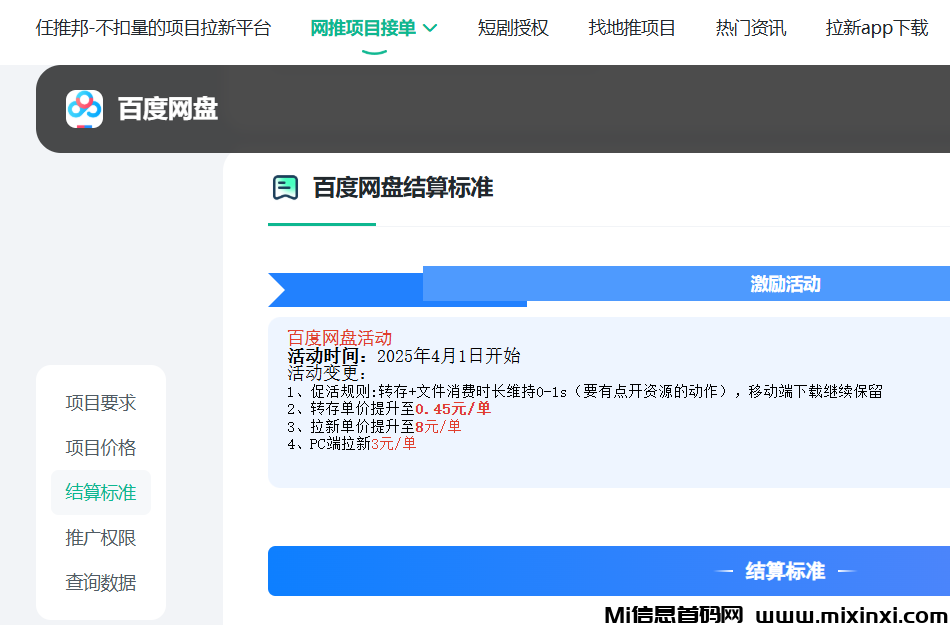The image size is (950, 625).
Task: Open the 找地推项目 navigation link
Action: [632, 28]
